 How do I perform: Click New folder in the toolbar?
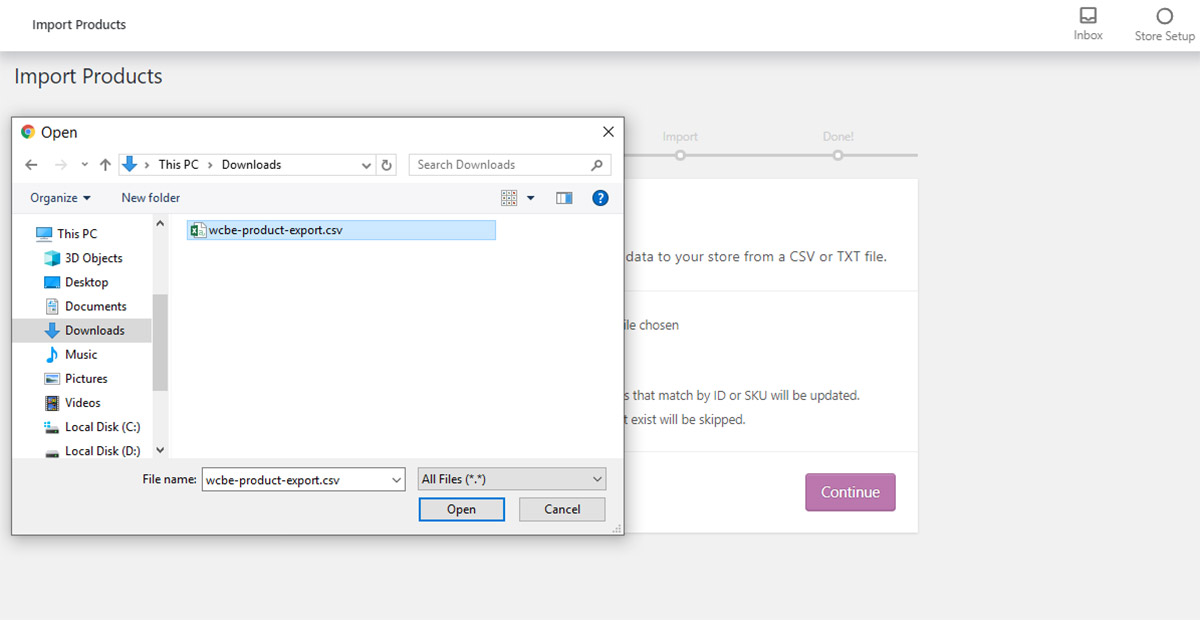pos(150,198)
